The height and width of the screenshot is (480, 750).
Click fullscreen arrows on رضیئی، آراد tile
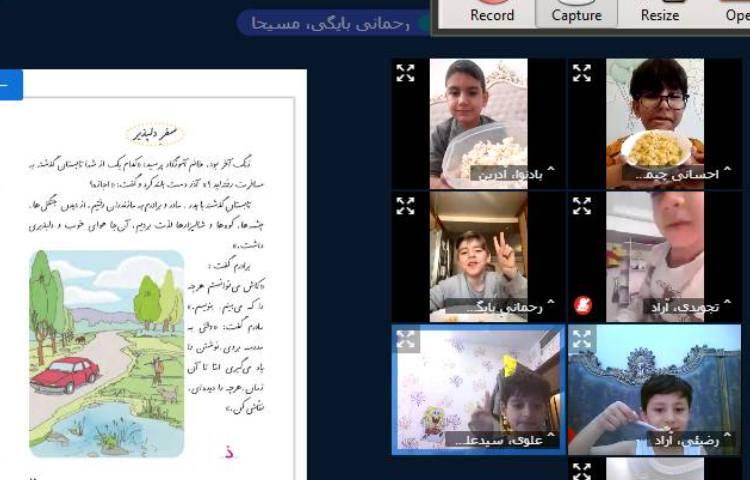tap(582, 339)
